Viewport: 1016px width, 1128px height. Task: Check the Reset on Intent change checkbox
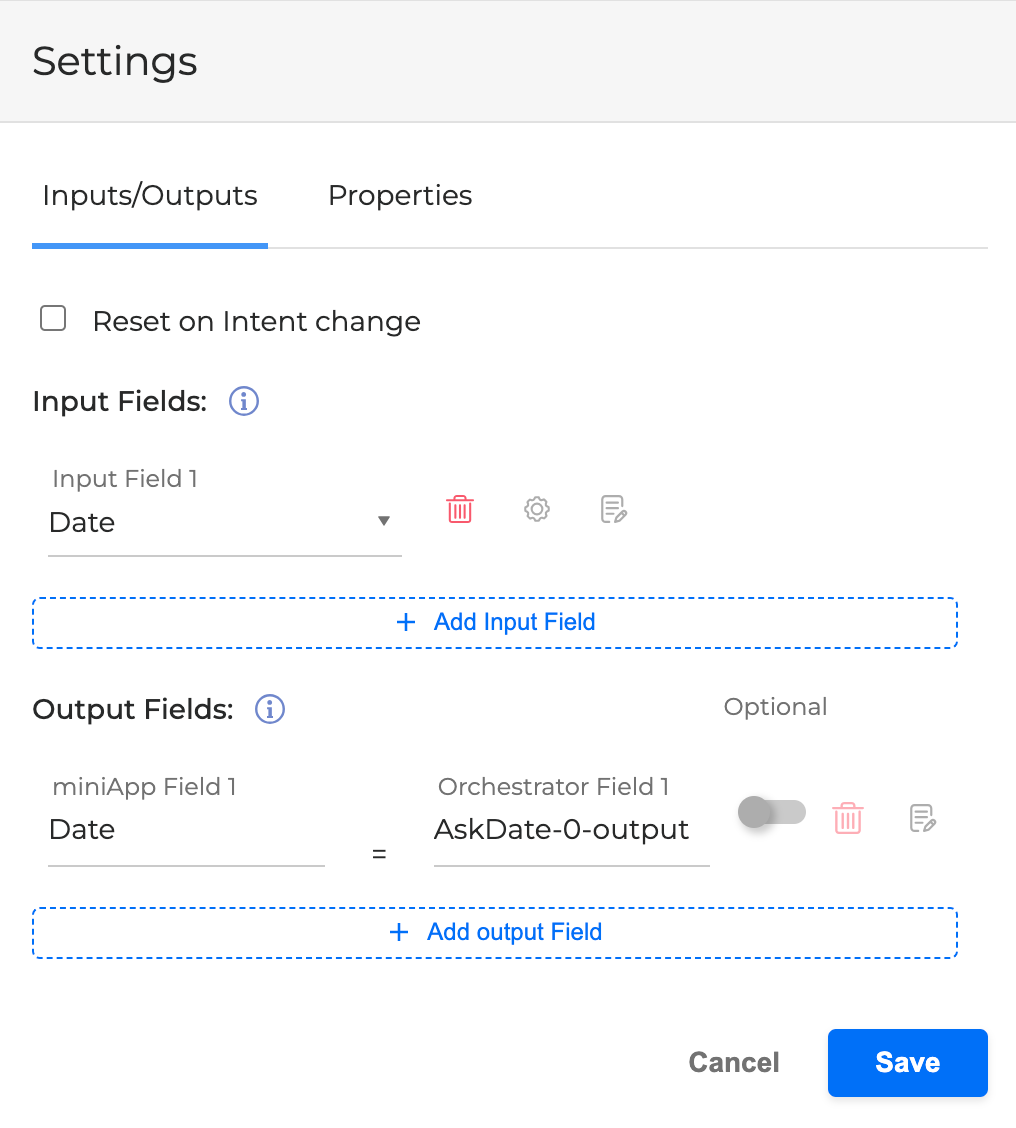[53, 319]
